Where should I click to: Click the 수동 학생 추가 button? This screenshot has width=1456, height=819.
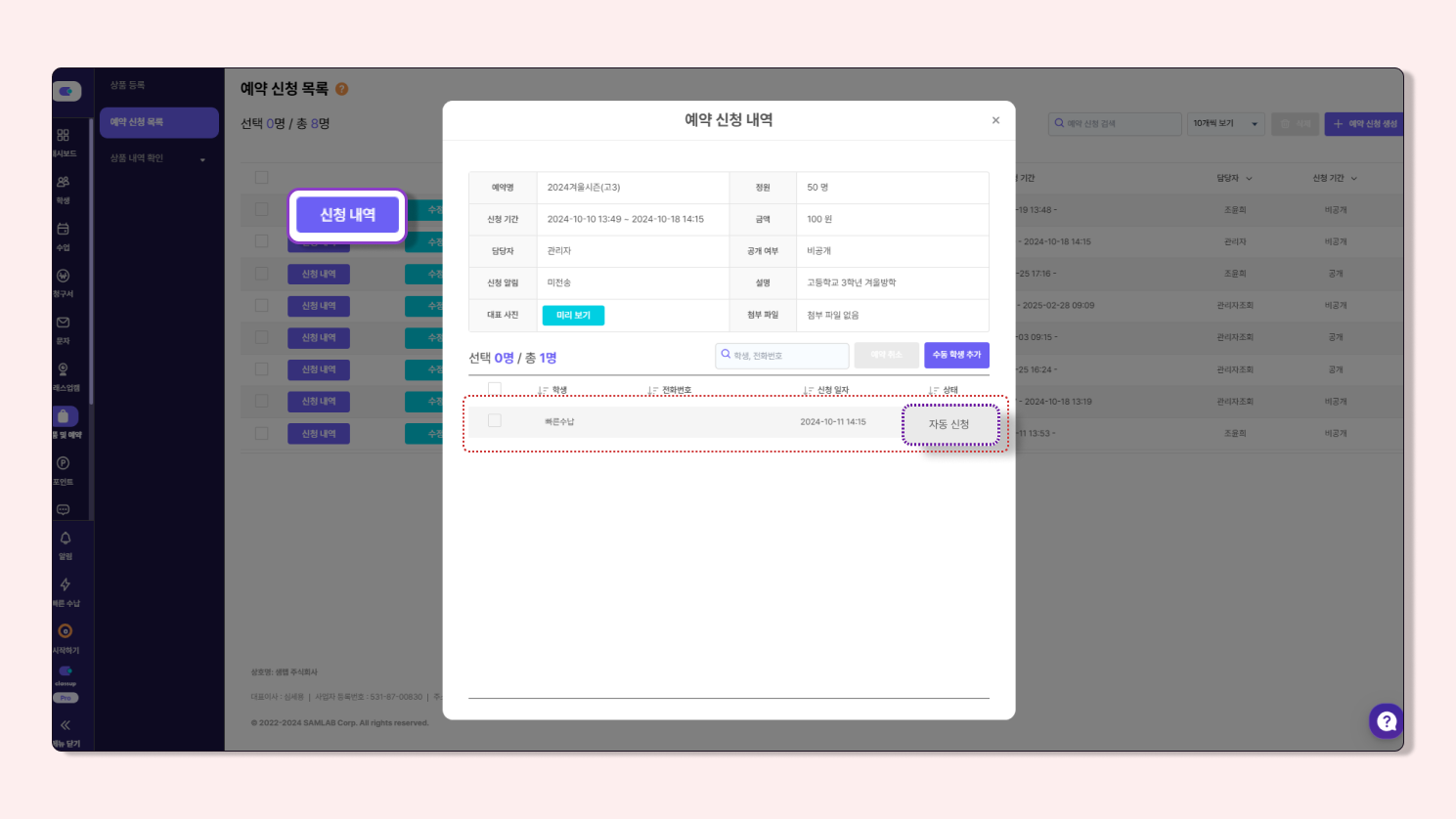pyautogui.click(x=956, y=355)
